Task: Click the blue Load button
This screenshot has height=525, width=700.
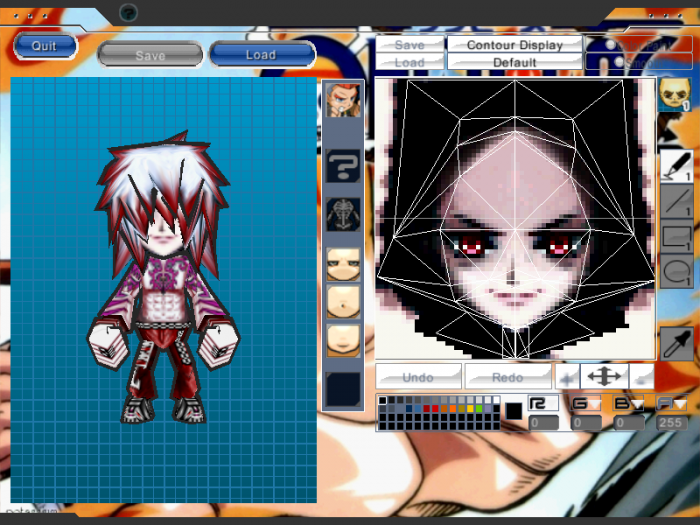Action: (262, 54)
